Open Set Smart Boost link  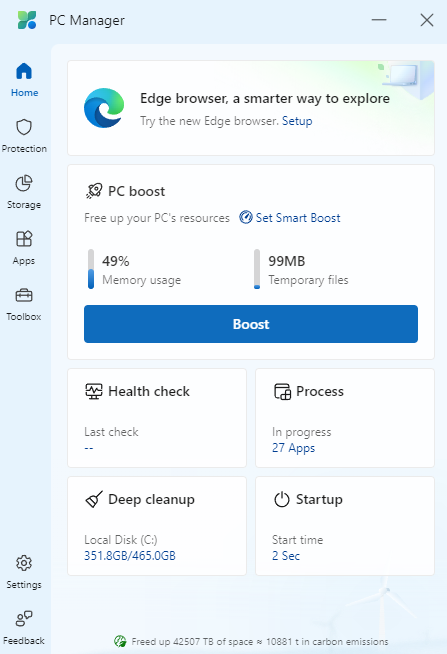coord(298,218)
